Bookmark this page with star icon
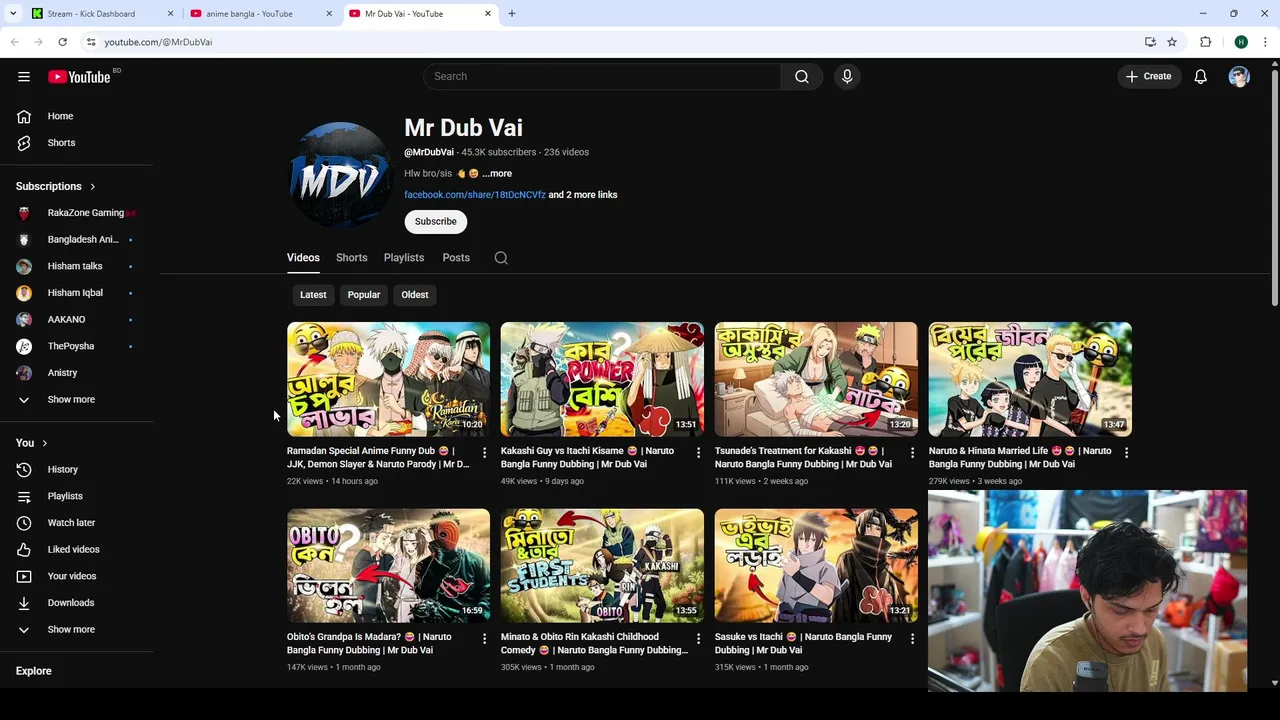Screen dimensions: 1280x720 click(1172, 42)
